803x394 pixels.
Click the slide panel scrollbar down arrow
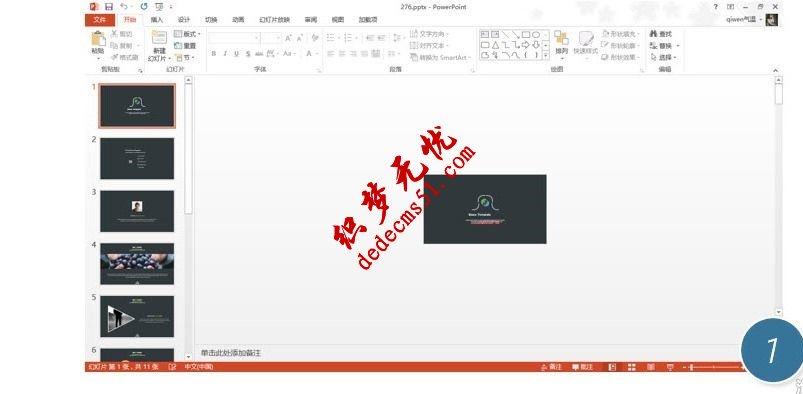(188, 356)
